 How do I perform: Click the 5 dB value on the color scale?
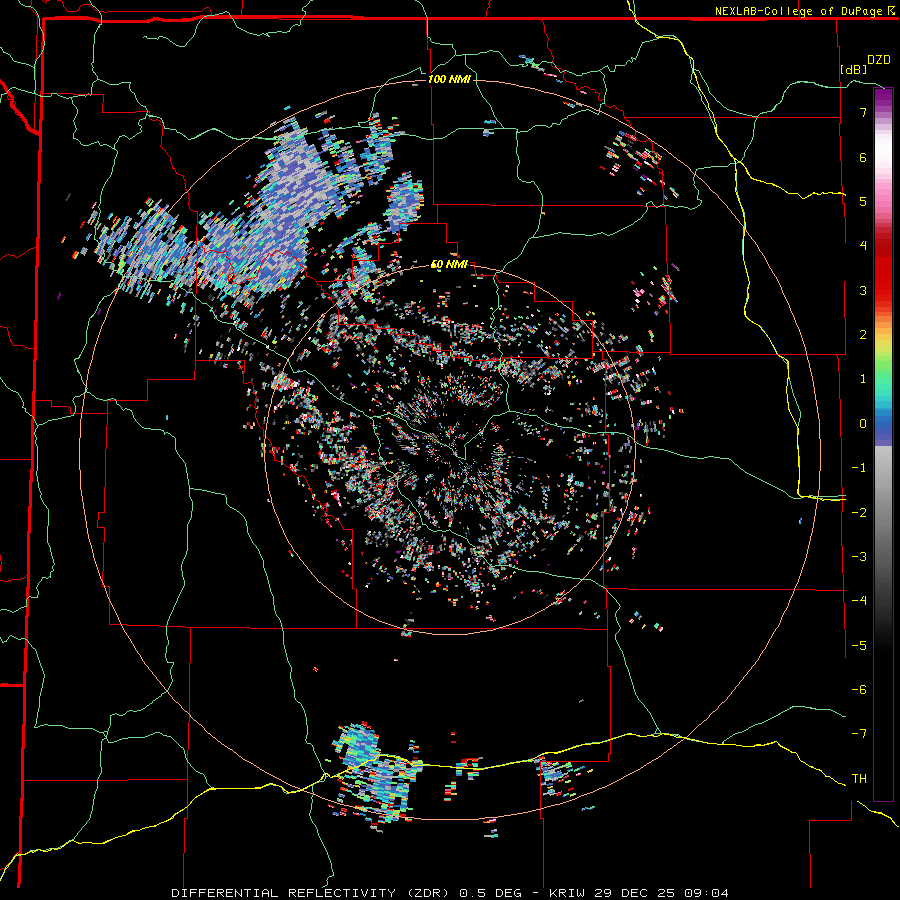[x=863, y=201]
